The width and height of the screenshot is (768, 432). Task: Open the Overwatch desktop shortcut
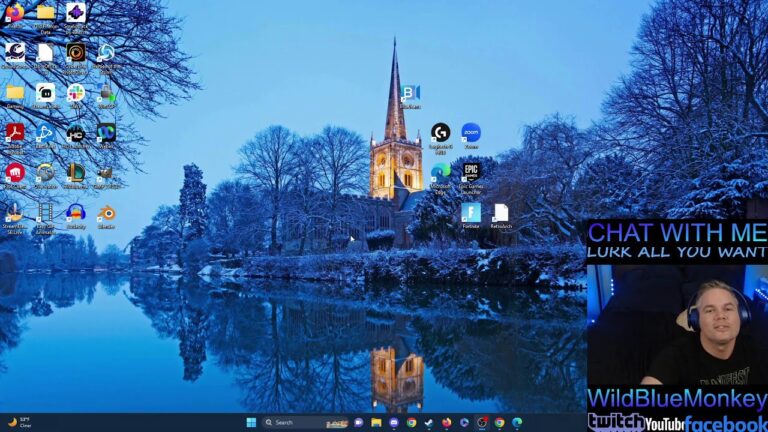[x=45, y=176]
